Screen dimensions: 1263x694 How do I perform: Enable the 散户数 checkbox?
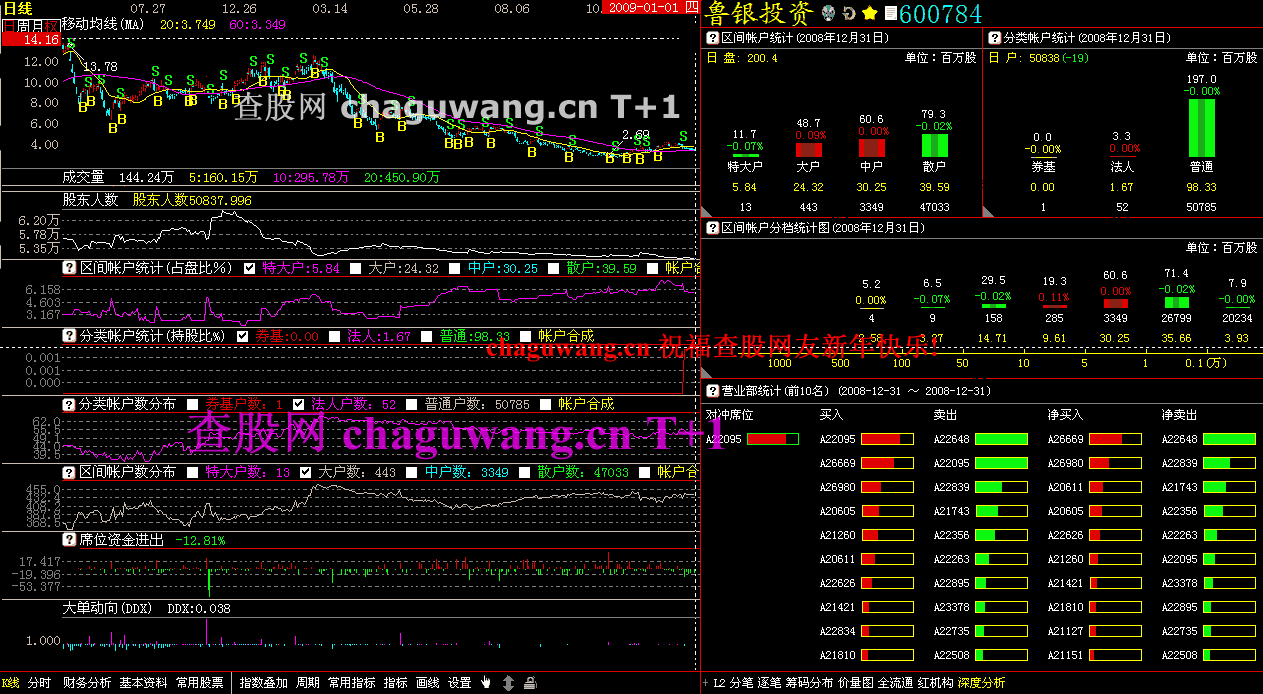[x=525, y=472]
